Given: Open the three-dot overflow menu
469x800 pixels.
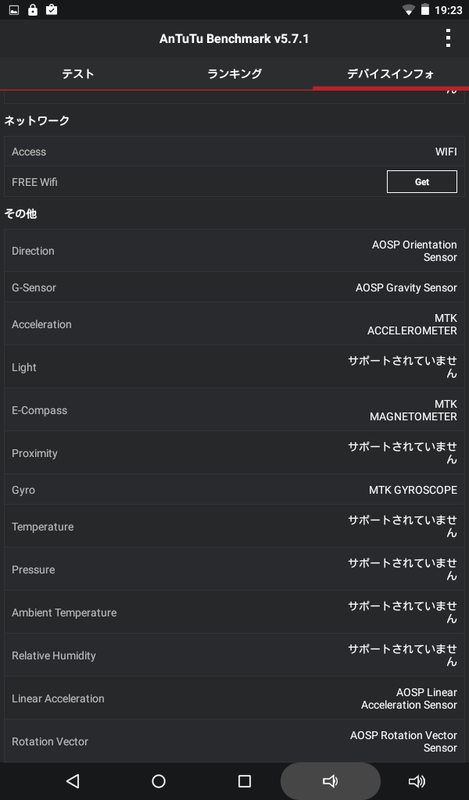Looking at the screenshot, I should [448, 38].
